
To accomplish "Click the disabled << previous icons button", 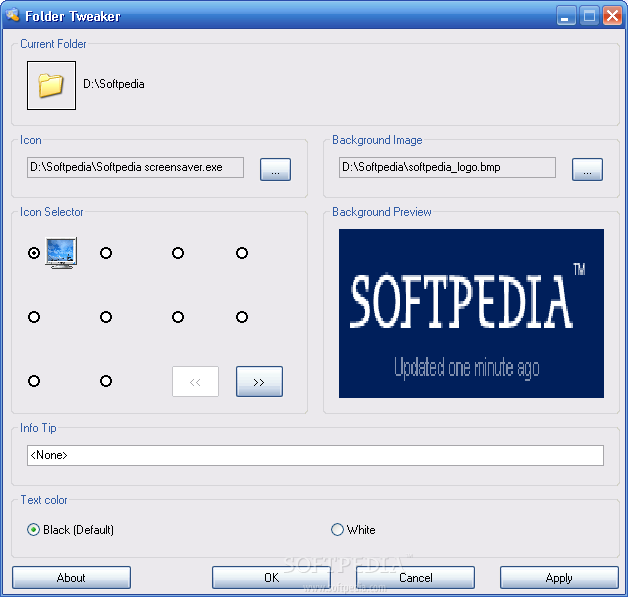I will click(x=195, y=382).
